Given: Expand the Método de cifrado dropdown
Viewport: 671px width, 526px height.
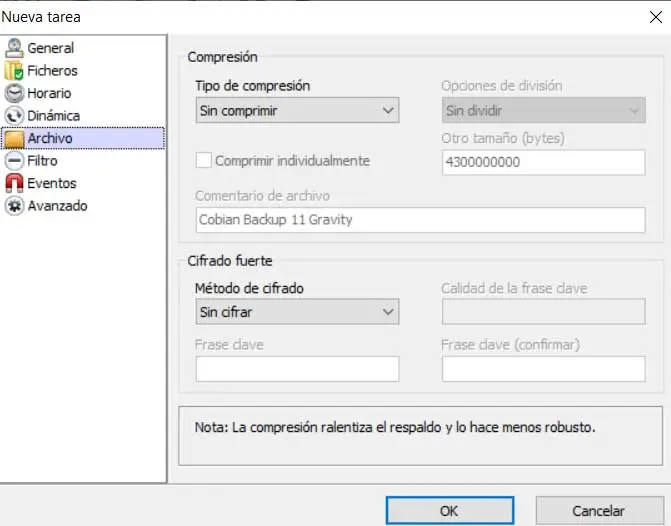Looking at the screenshot, I should 297,313.
